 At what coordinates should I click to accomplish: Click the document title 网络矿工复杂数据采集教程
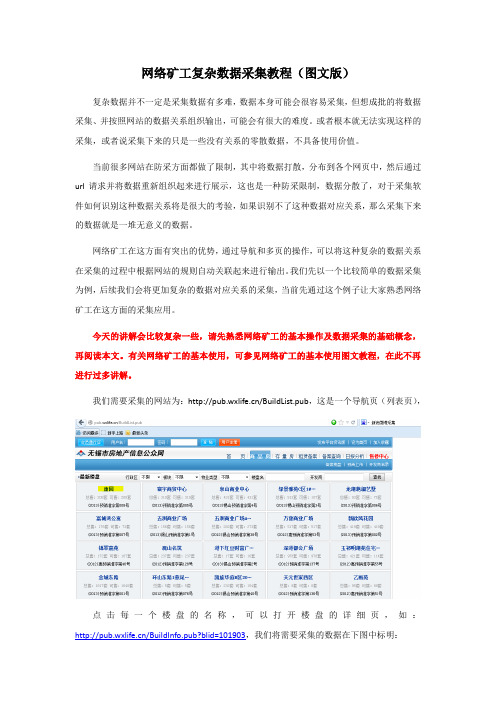click(x=216, y=73)
